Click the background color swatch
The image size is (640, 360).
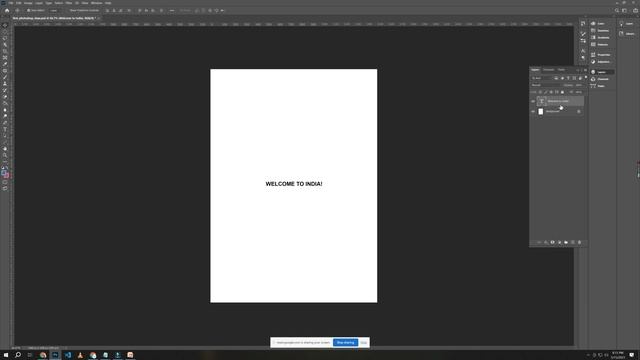click(7, 176)
